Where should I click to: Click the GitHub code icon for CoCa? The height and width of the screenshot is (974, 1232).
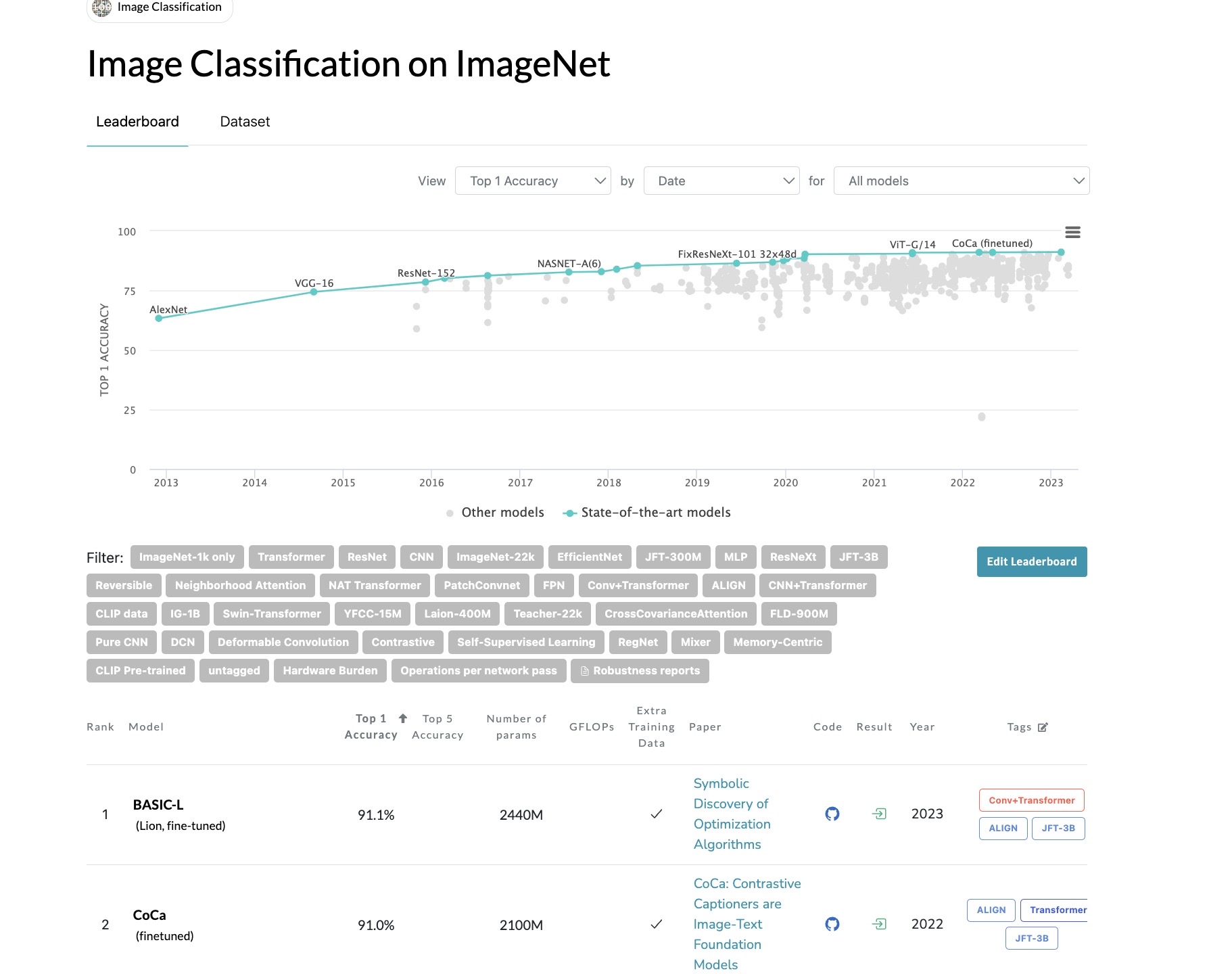pos(832,924)
